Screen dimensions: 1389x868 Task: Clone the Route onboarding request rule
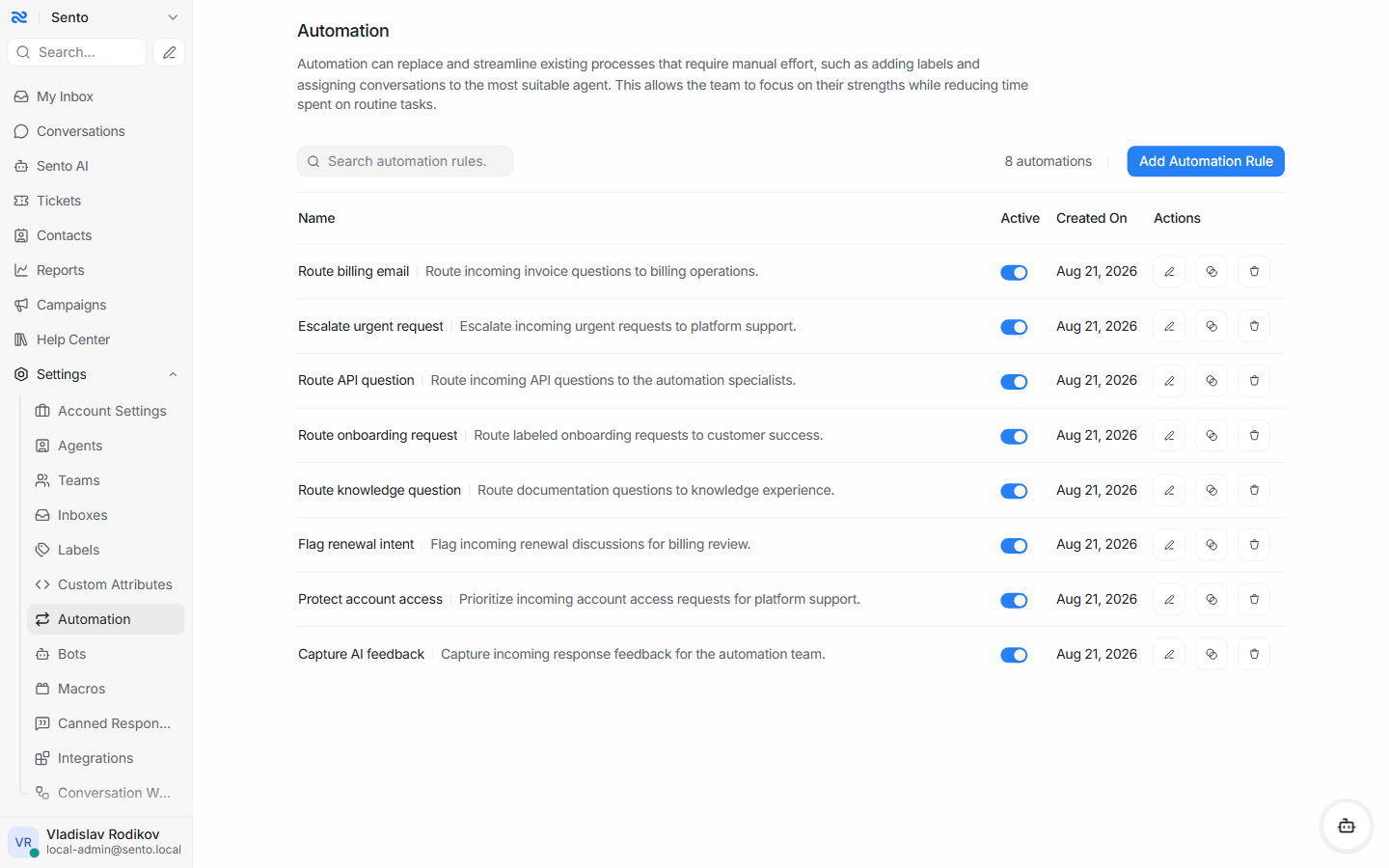tap(1212, 436)
